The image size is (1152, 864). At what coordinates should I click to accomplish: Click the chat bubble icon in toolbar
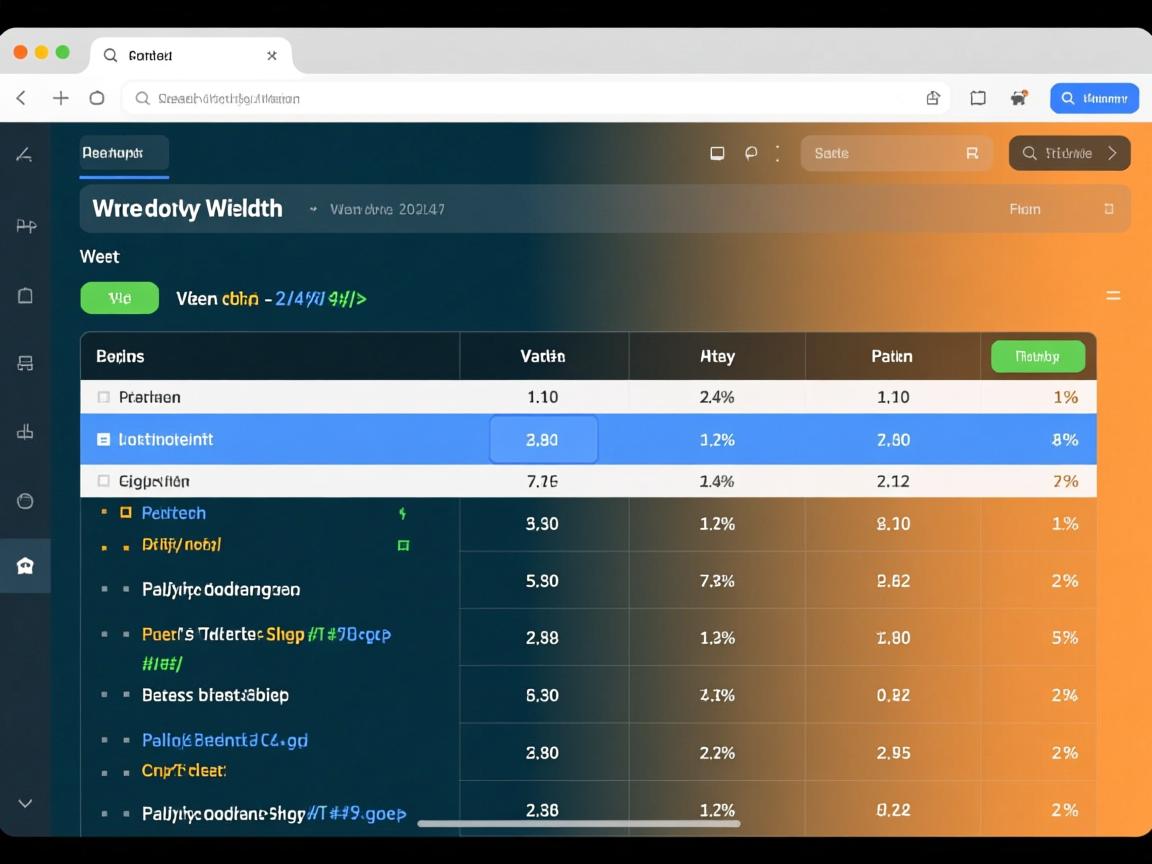click(751, 153)
